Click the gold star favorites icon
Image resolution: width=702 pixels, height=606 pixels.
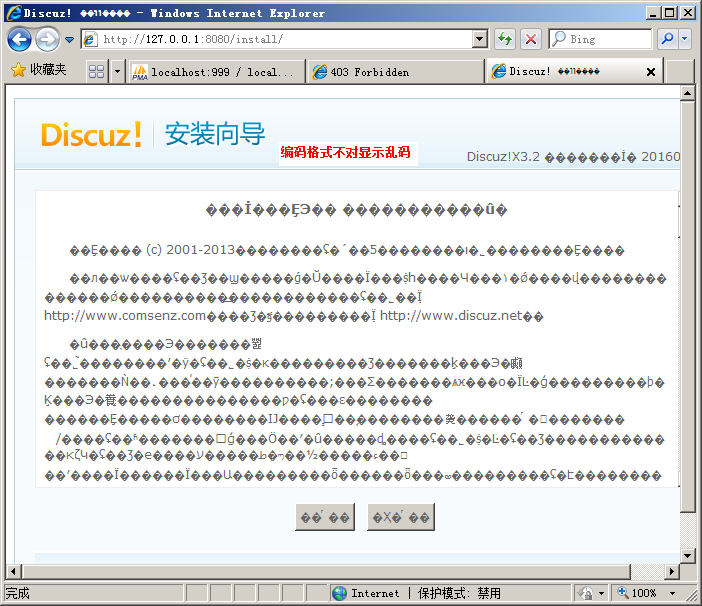[x=18, y=70]
